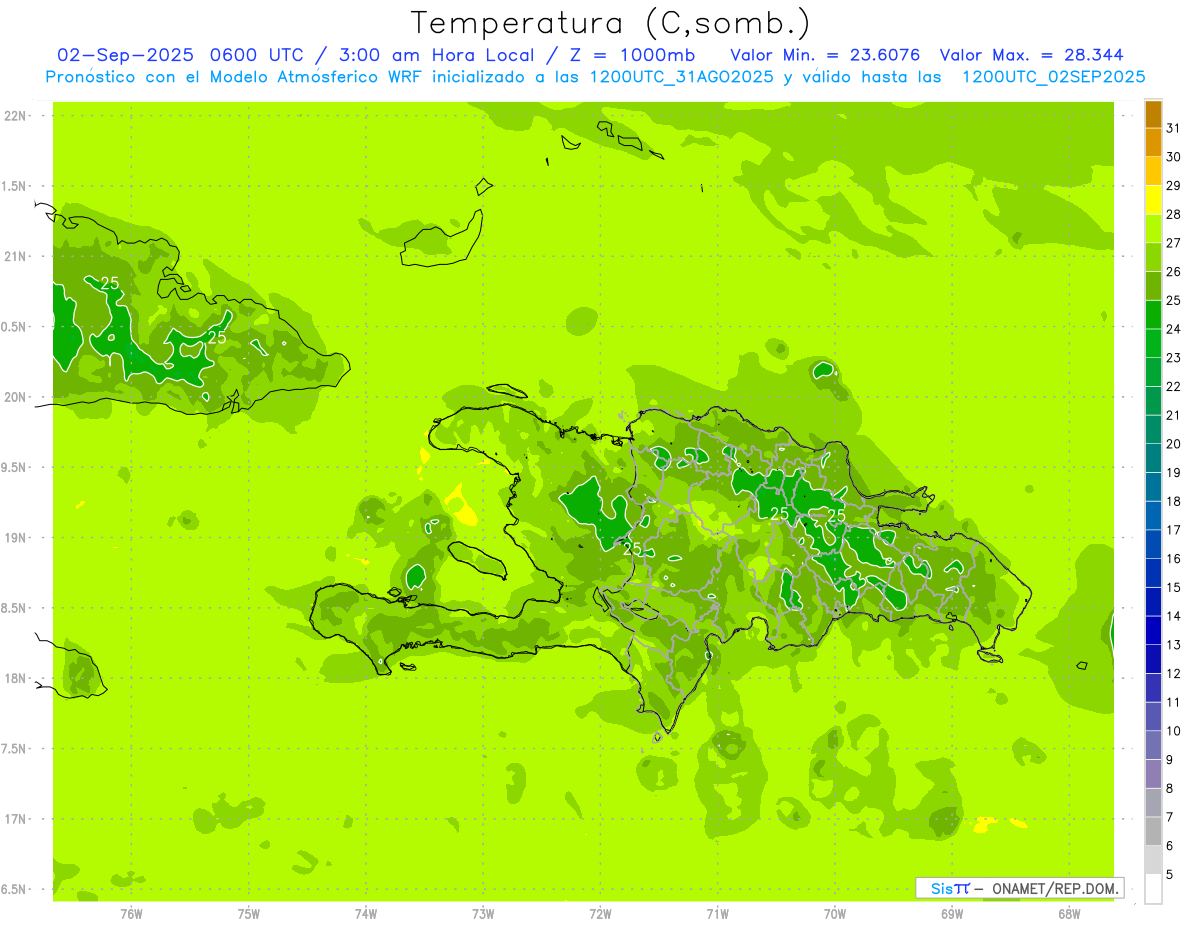
Task: Pick the green swatch between 24 and 25
Action: click(x=1153, y=315)
